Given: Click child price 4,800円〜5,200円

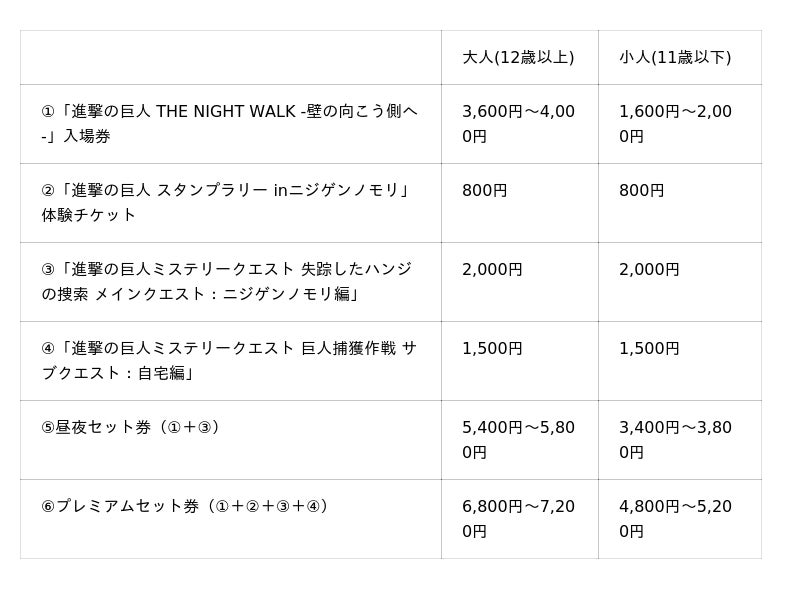Looking at the screenshot, I should (675, 518).
